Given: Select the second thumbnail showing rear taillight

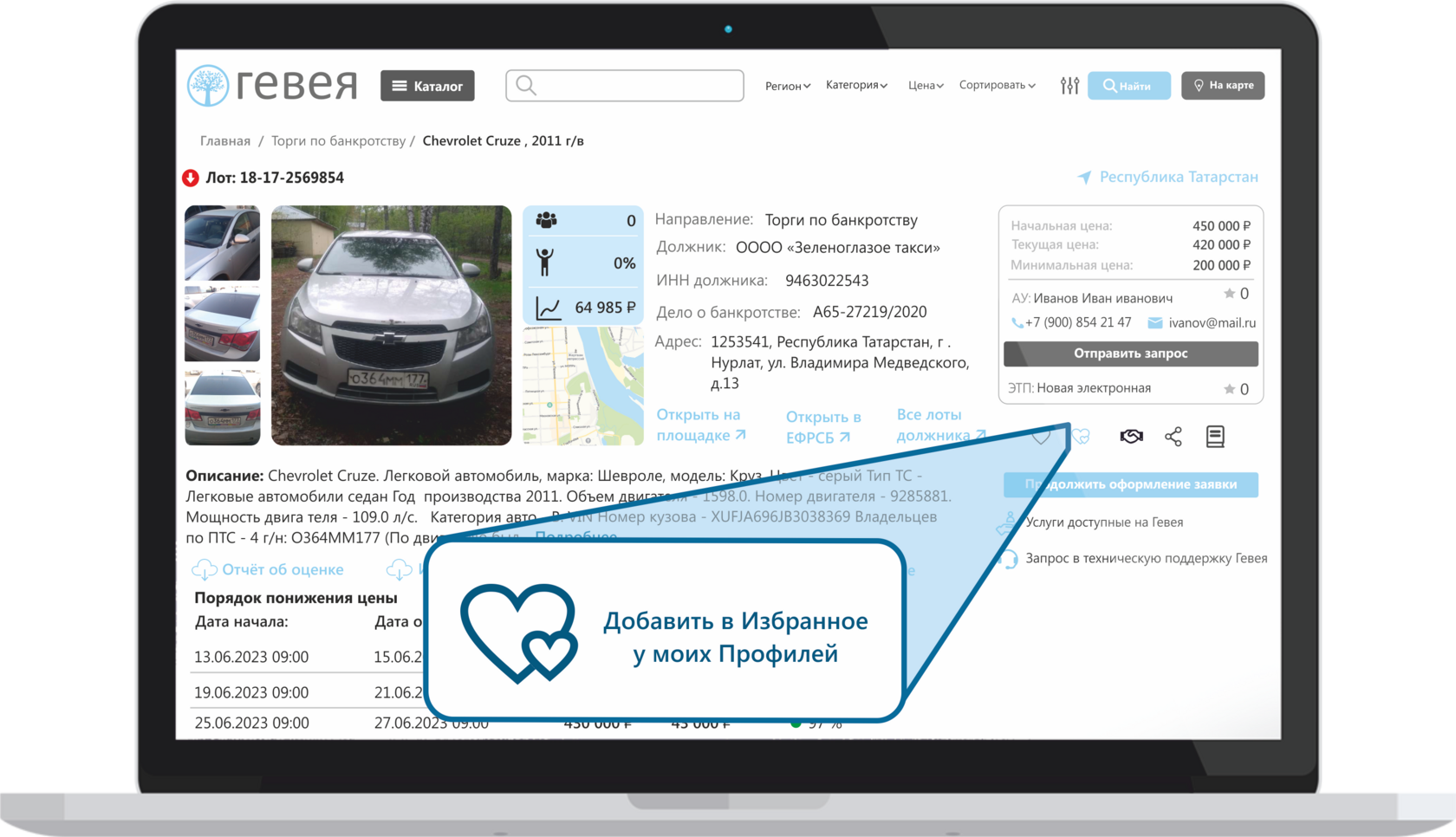Looking at the screenshot, I should point(222,324).
